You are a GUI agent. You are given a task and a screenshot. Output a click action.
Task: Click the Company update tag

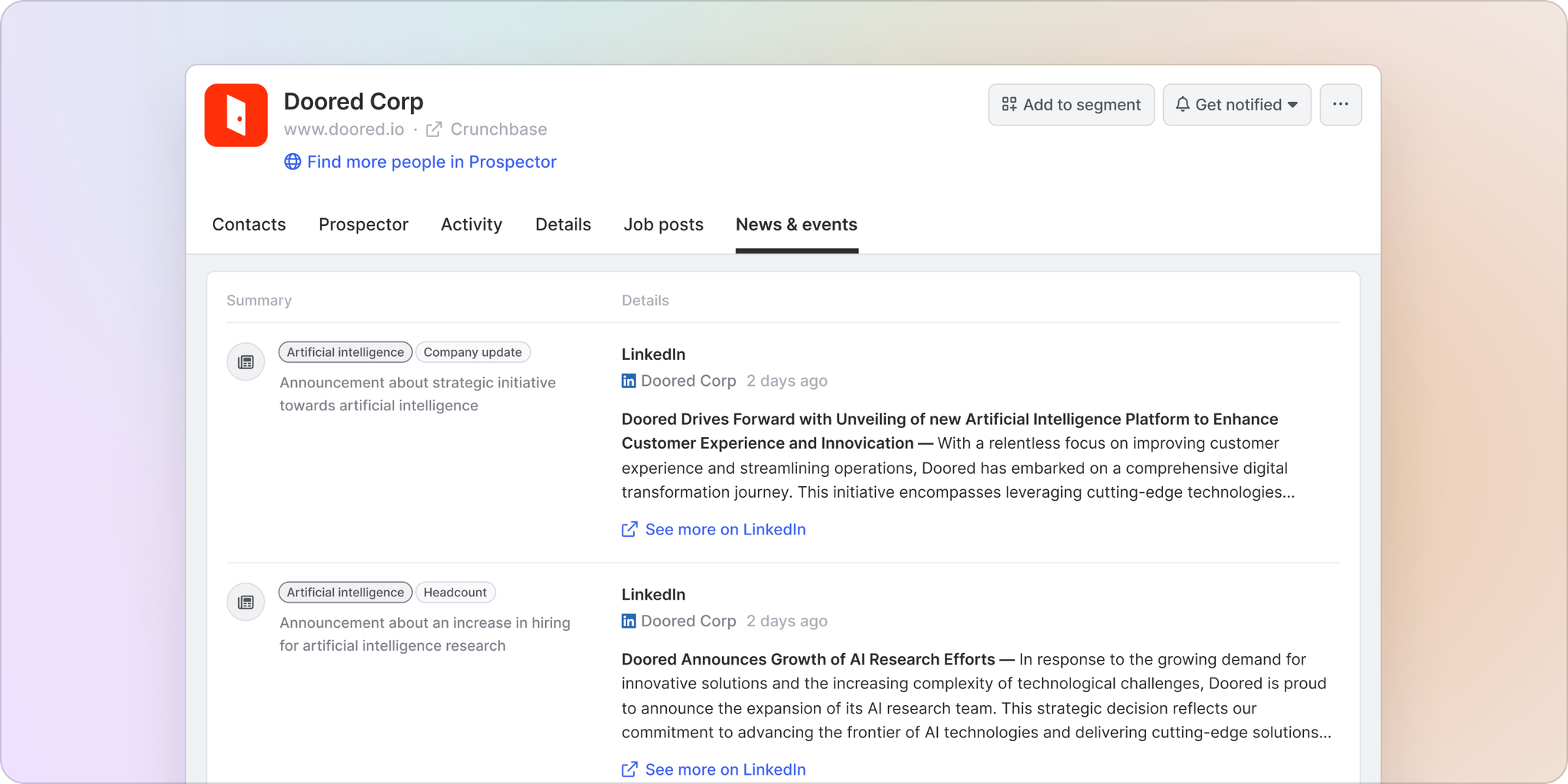472,352
